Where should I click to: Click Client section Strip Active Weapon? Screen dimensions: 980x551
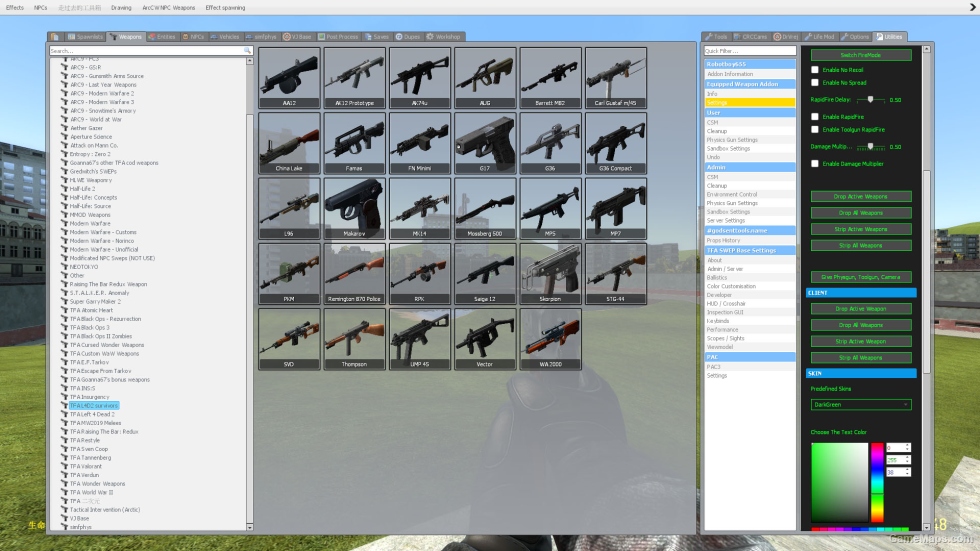click(861, 341)
